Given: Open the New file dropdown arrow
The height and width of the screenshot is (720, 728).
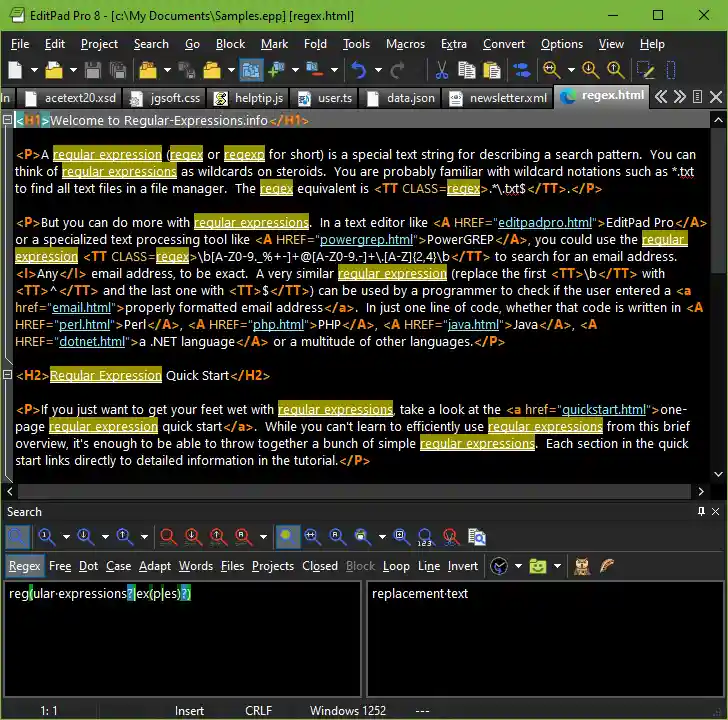Looking at the screenshot, I should [x=34, y=70].
